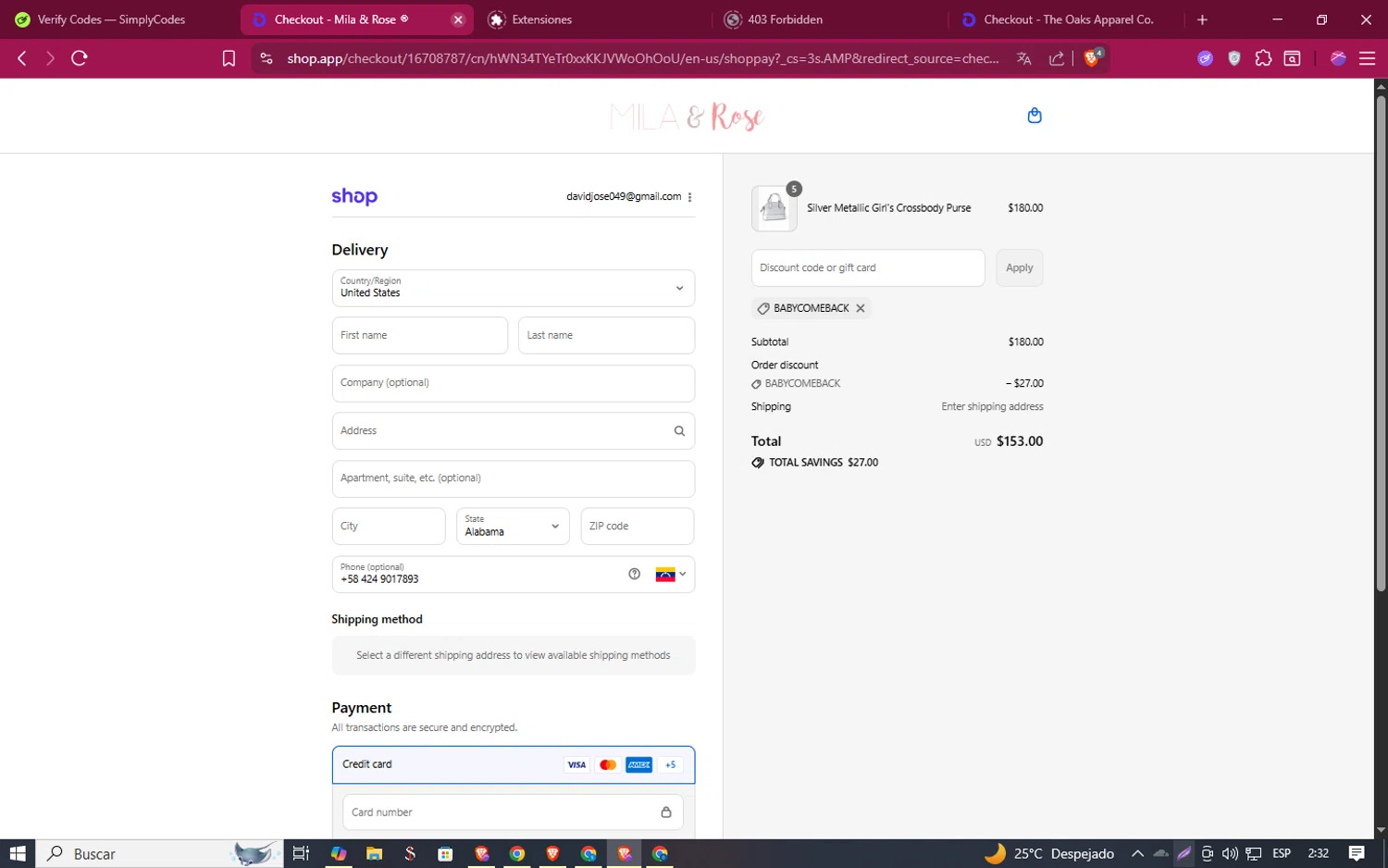1388x868 pixels.
Task: Focus the Company (optional) field
Action: click(x=514, y=383)
